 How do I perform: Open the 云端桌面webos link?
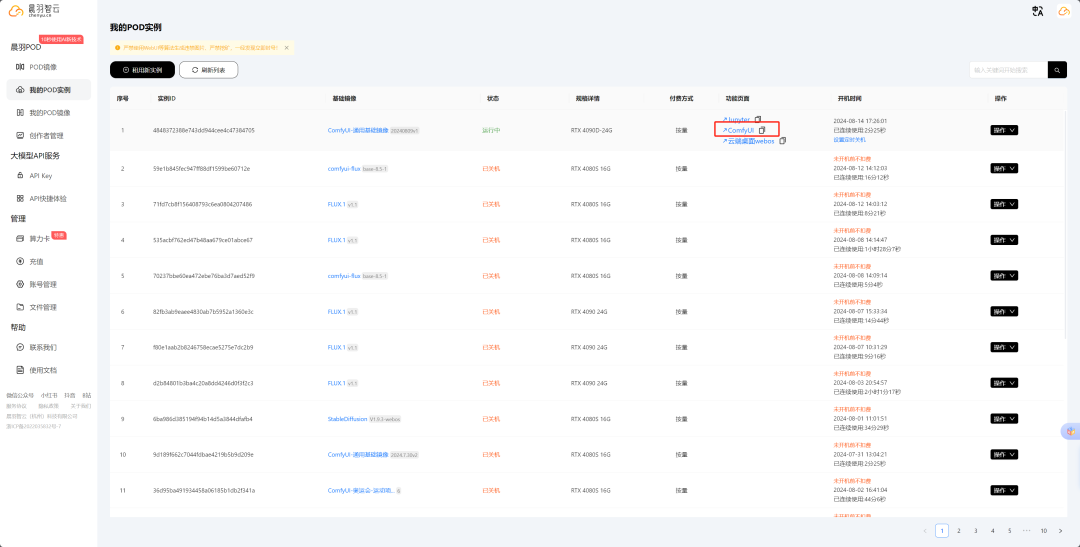pyautogui.click(x=748, y=141)
